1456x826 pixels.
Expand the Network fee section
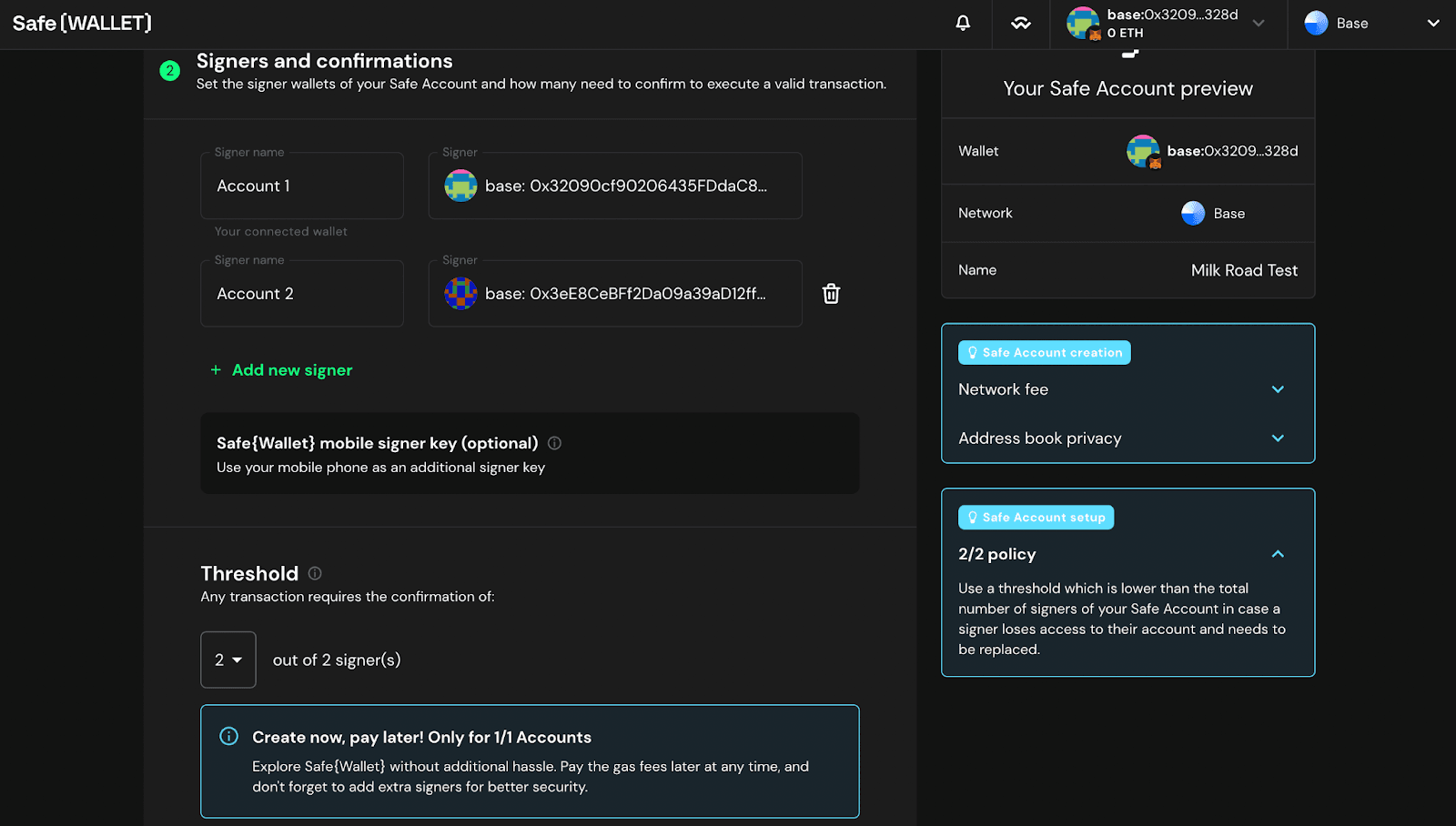1278,388
